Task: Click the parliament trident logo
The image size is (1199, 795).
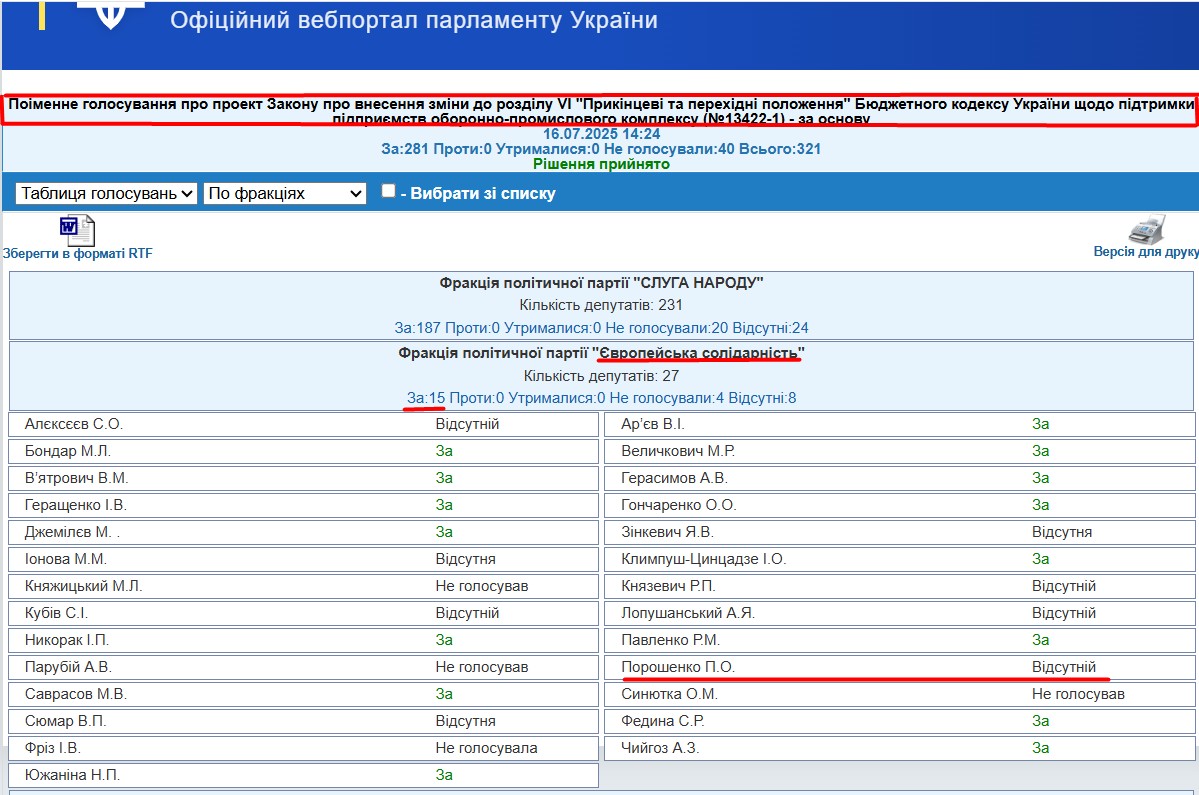Action: [x=110, y=14]
